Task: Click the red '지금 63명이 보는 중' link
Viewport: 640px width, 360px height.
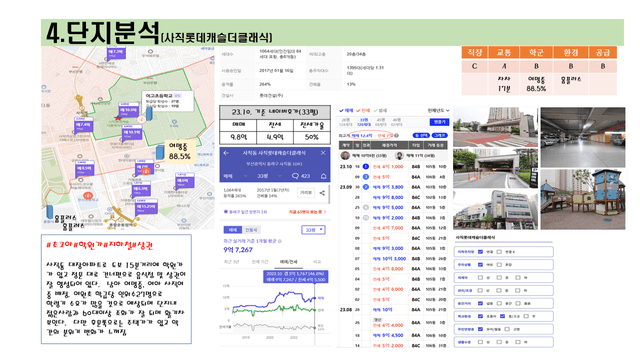Action: click(x=307, y=212)
